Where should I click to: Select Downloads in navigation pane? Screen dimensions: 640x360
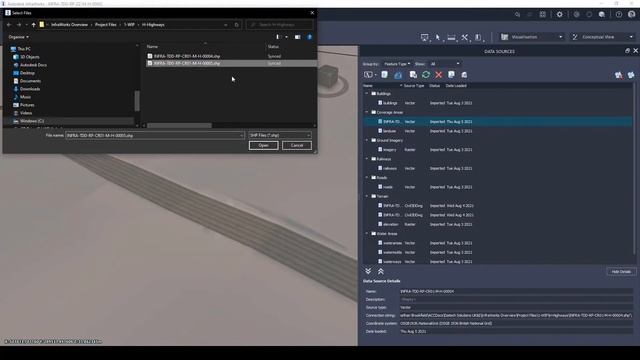pyautogui.click(x=30, y=89)
